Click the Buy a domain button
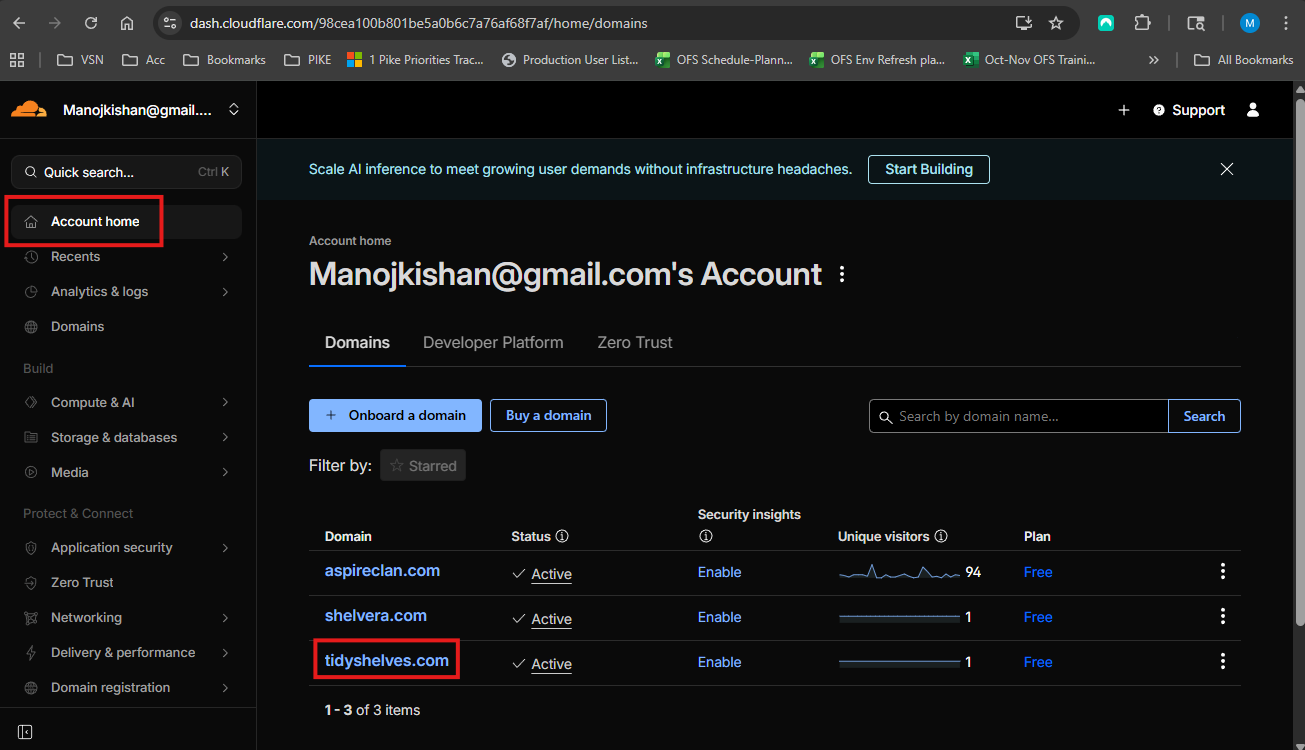Image resolution: width=1305 pixels, height=750 pixels. 548,416
